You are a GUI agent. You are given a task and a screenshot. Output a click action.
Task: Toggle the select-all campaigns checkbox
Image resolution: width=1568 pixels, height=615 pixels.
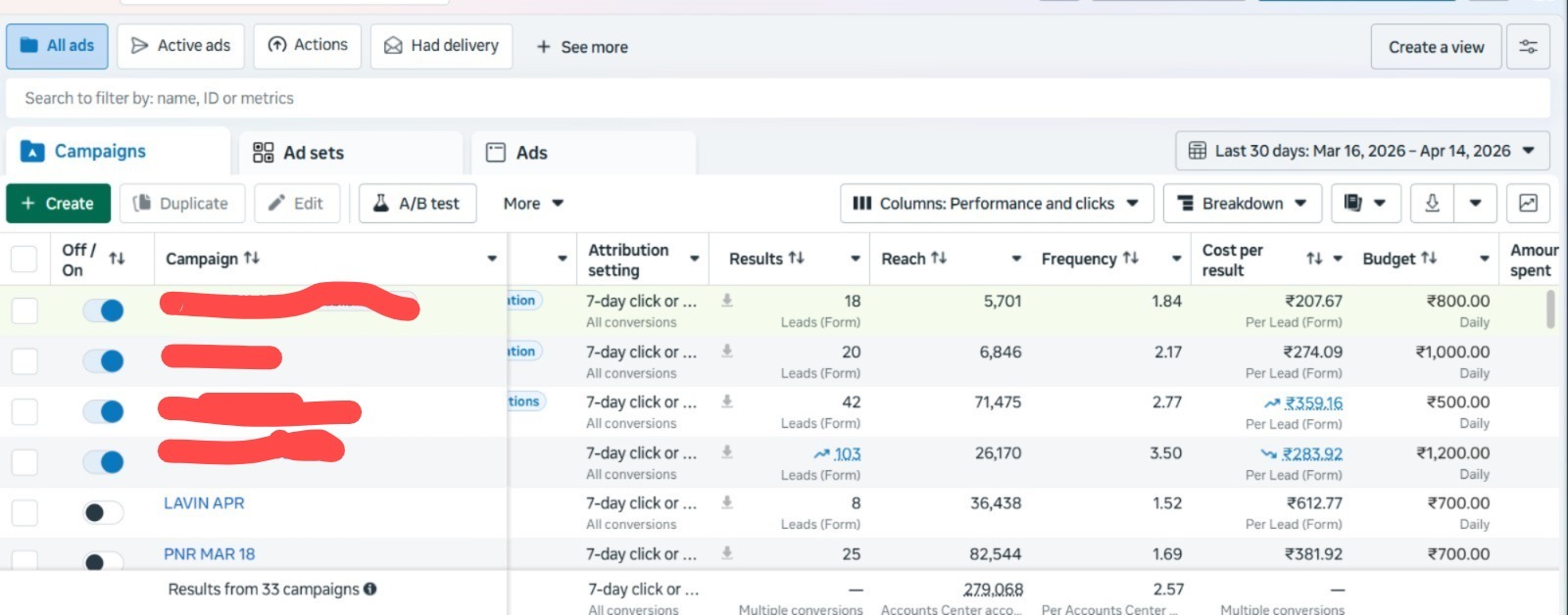pyautogui.click(x=24, y=259)
